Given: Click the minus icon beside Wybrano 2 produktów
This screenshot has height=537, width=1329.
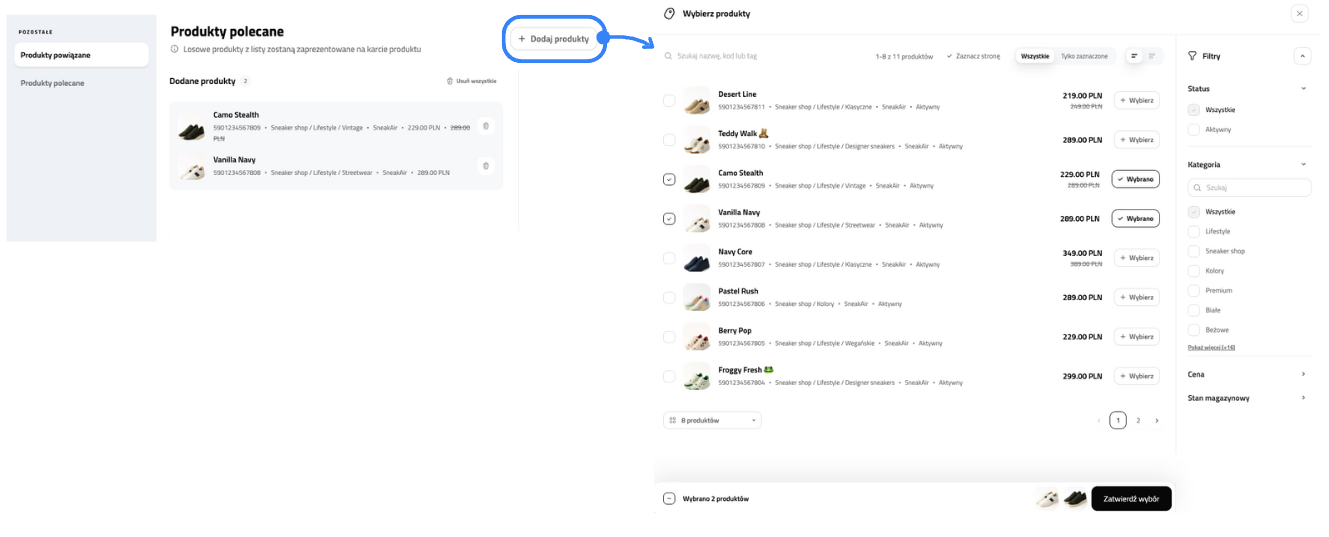Looking at the screenshot, I should tap(669, 499).
